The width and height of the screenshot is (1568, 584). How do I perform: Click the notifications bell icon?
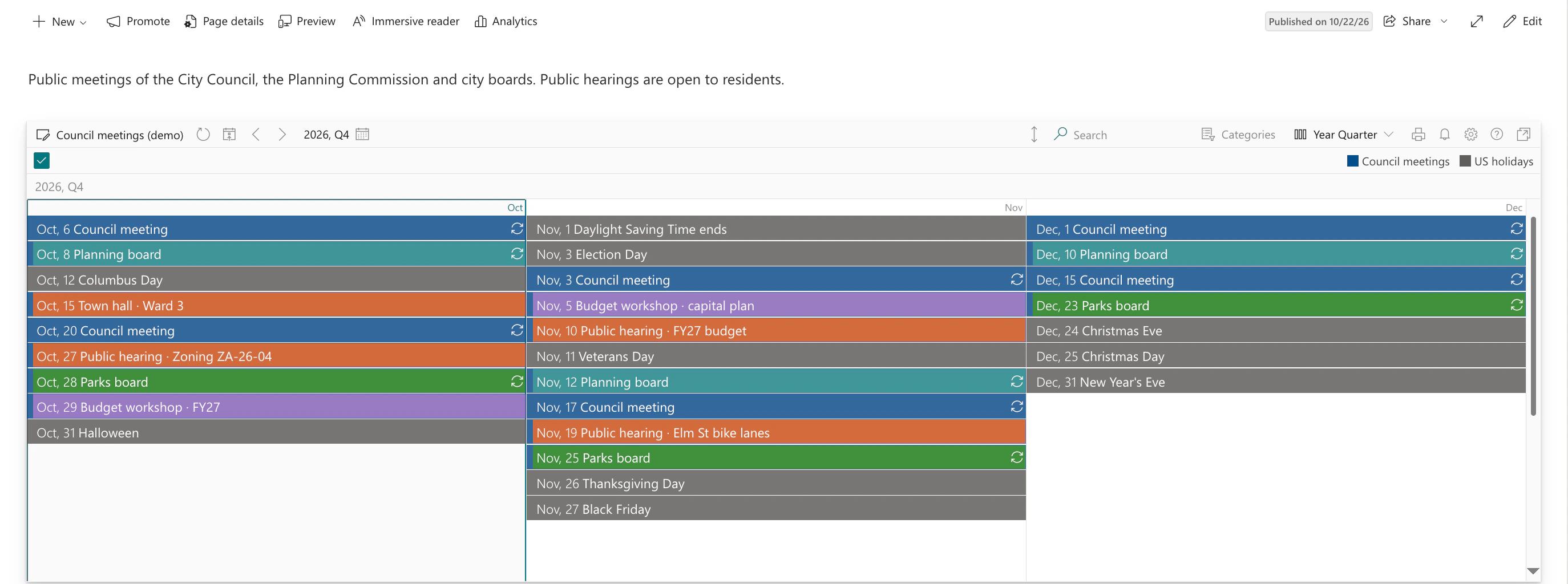1444,135
